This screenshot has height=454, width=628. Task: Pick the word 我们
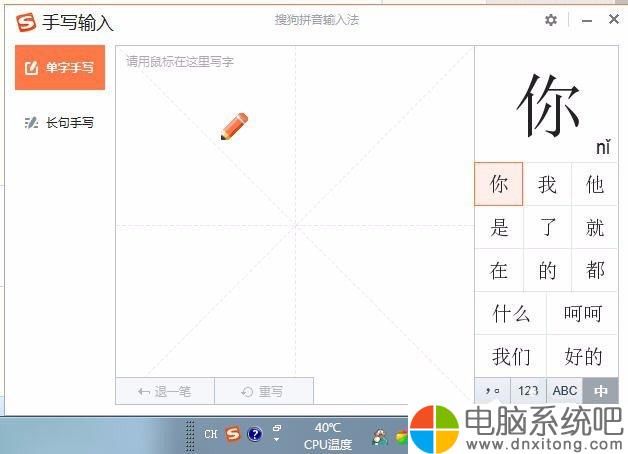(x=511, y=356)
